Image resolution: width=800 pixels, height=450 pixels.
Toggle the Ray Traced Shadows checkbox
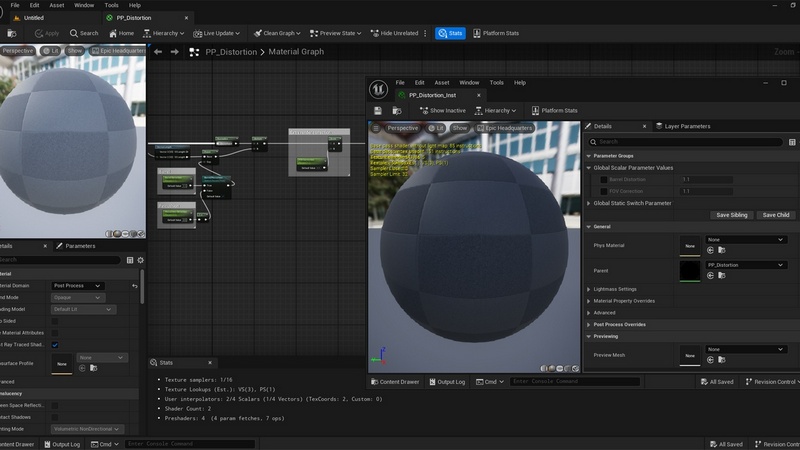point(55,345)
